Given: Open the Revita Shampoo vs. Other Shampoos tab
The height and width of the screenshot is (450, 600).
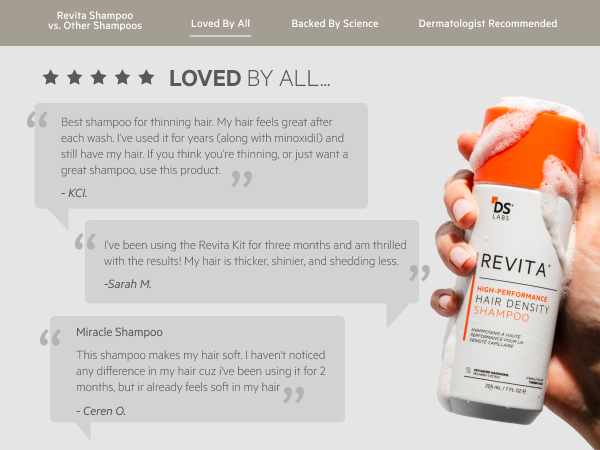Looking at the screenshot, I should [x=95, y=21].
